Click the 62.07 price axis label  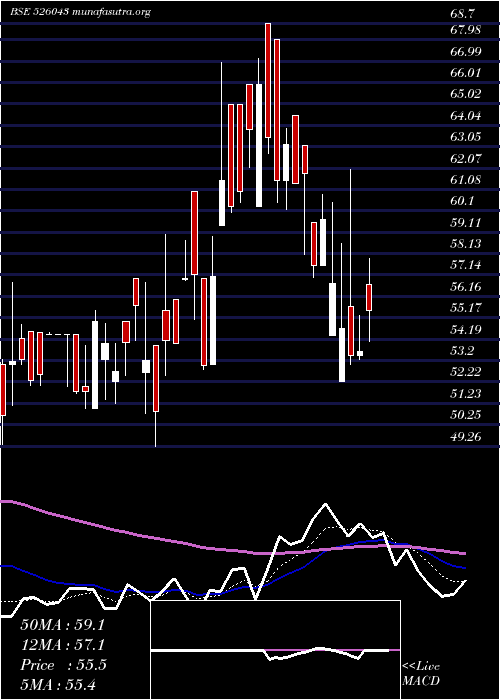(466, 158)
